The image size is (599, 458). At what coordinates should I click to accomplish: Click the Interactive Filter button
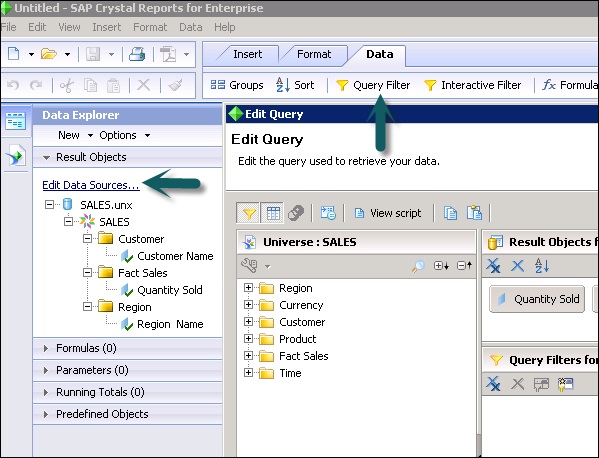473,85
